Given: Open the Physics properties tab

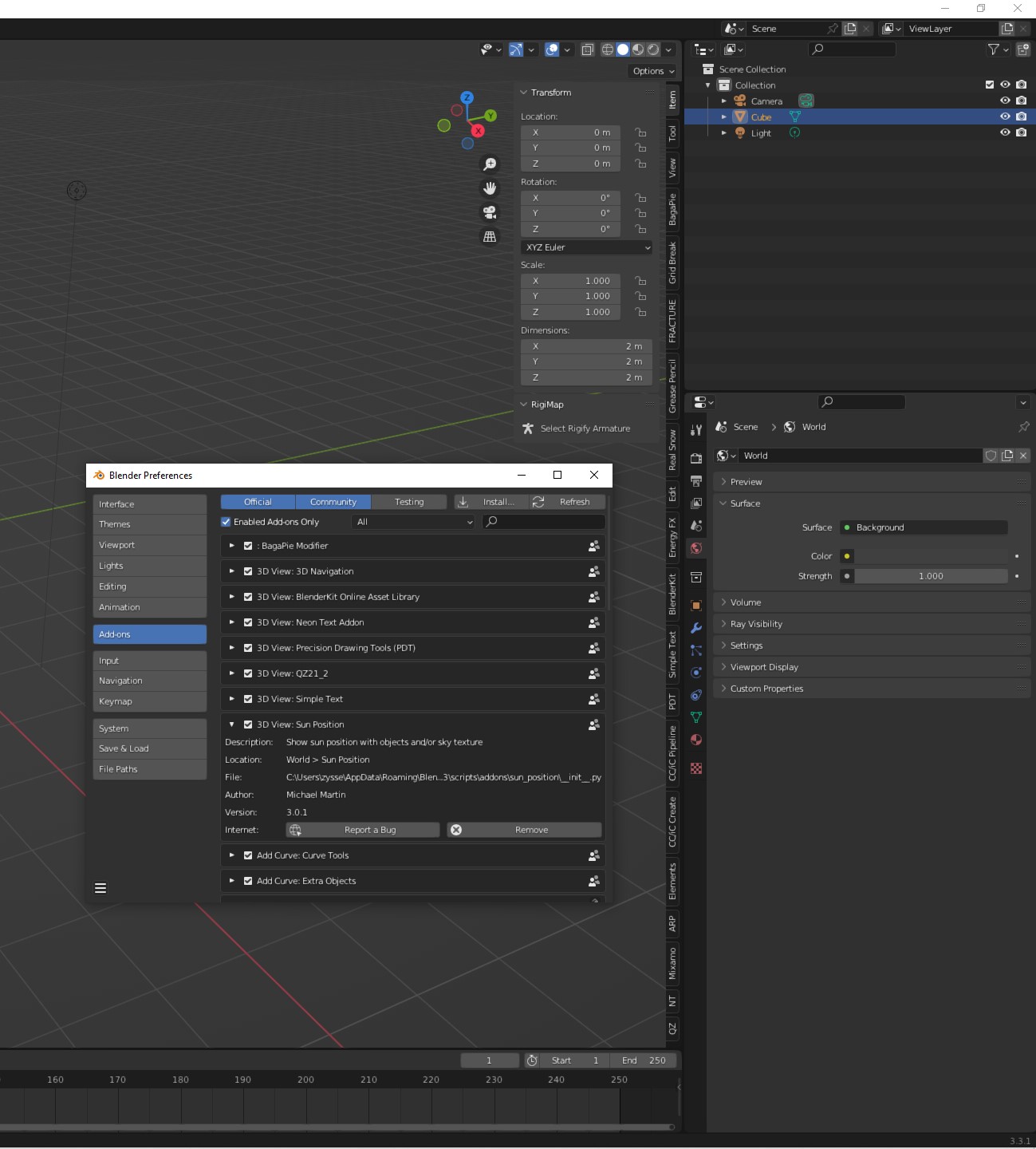Looking at the screenshot, I should point(696,673).
